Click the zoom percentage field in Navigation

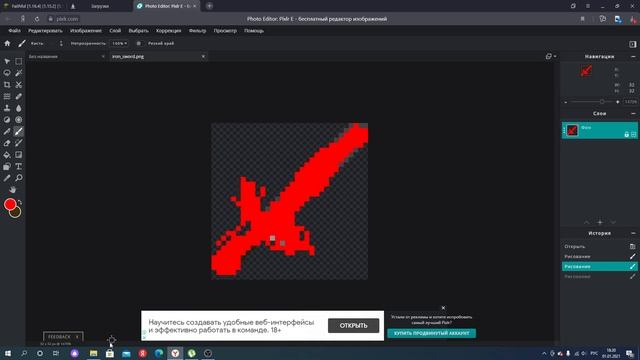[x=631, y=102]
